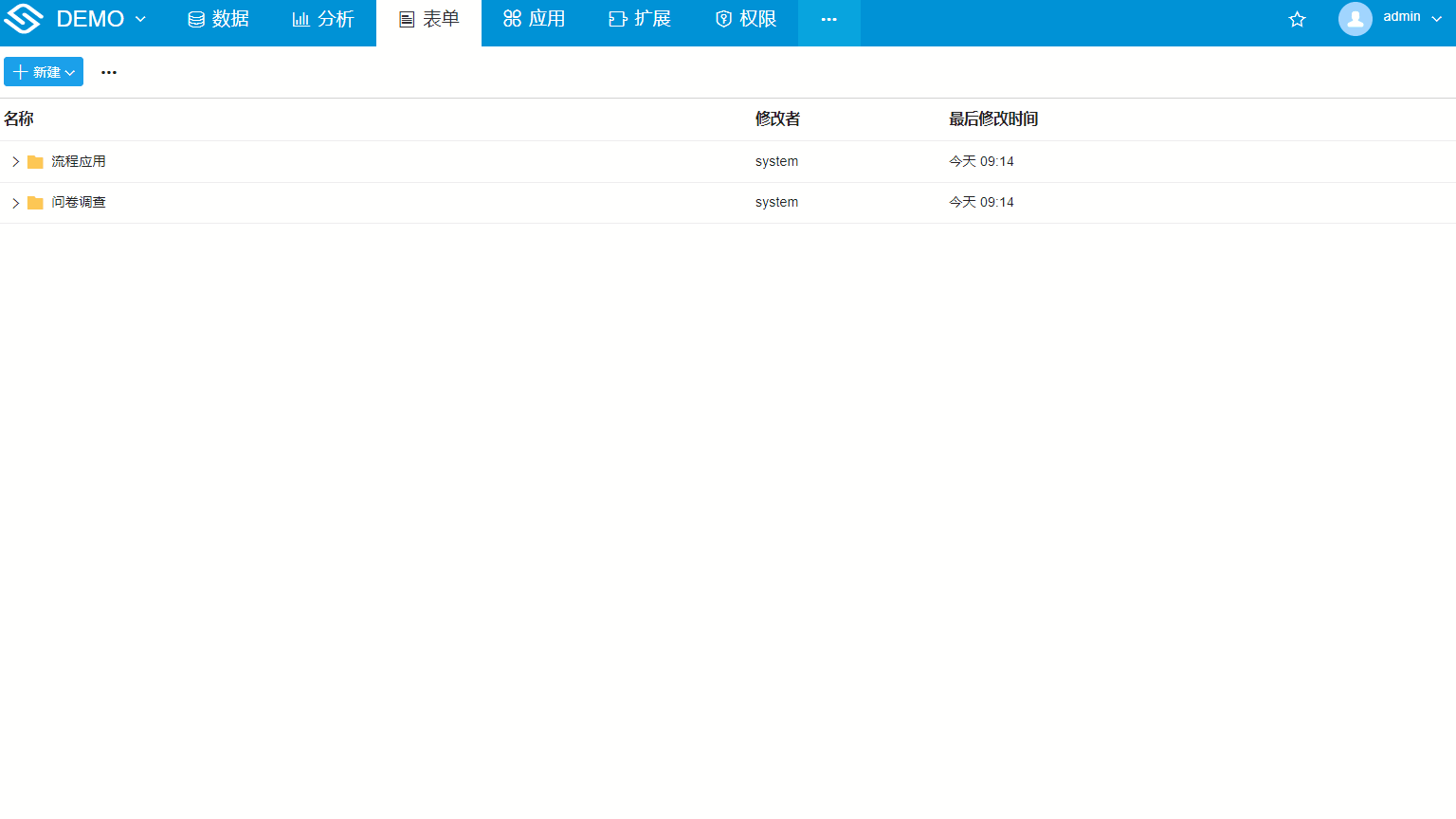Select the database icon beside 数据
Screen dimensions: 1456x819
195,18
